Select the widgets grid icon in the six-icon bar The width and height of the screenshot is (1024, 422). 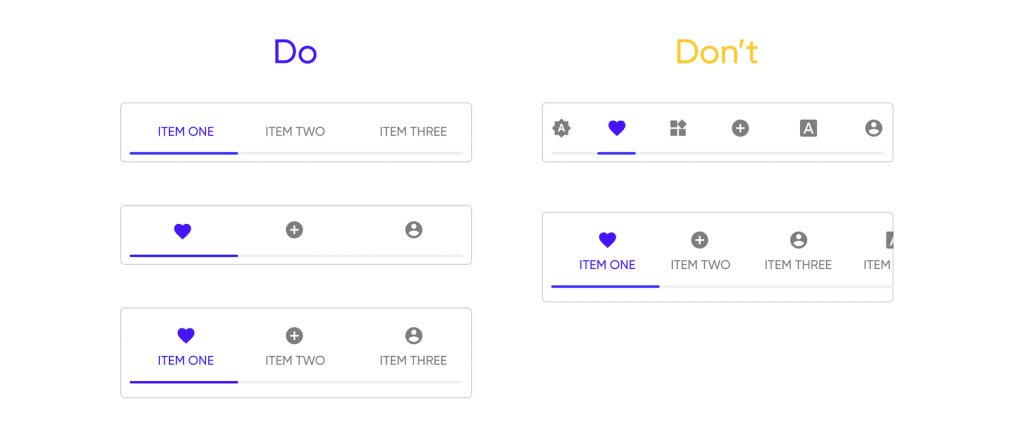(678, 128)
